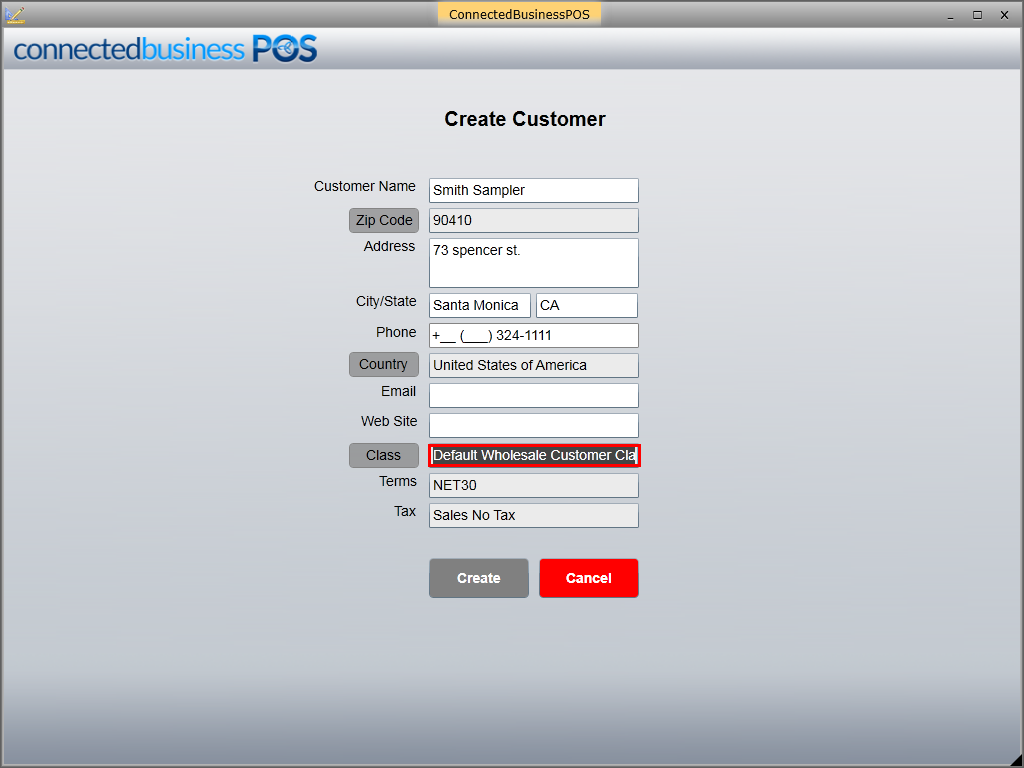Click the City field with Santa Monica
Screen dimensions: 1024x768
coord(480,305)
